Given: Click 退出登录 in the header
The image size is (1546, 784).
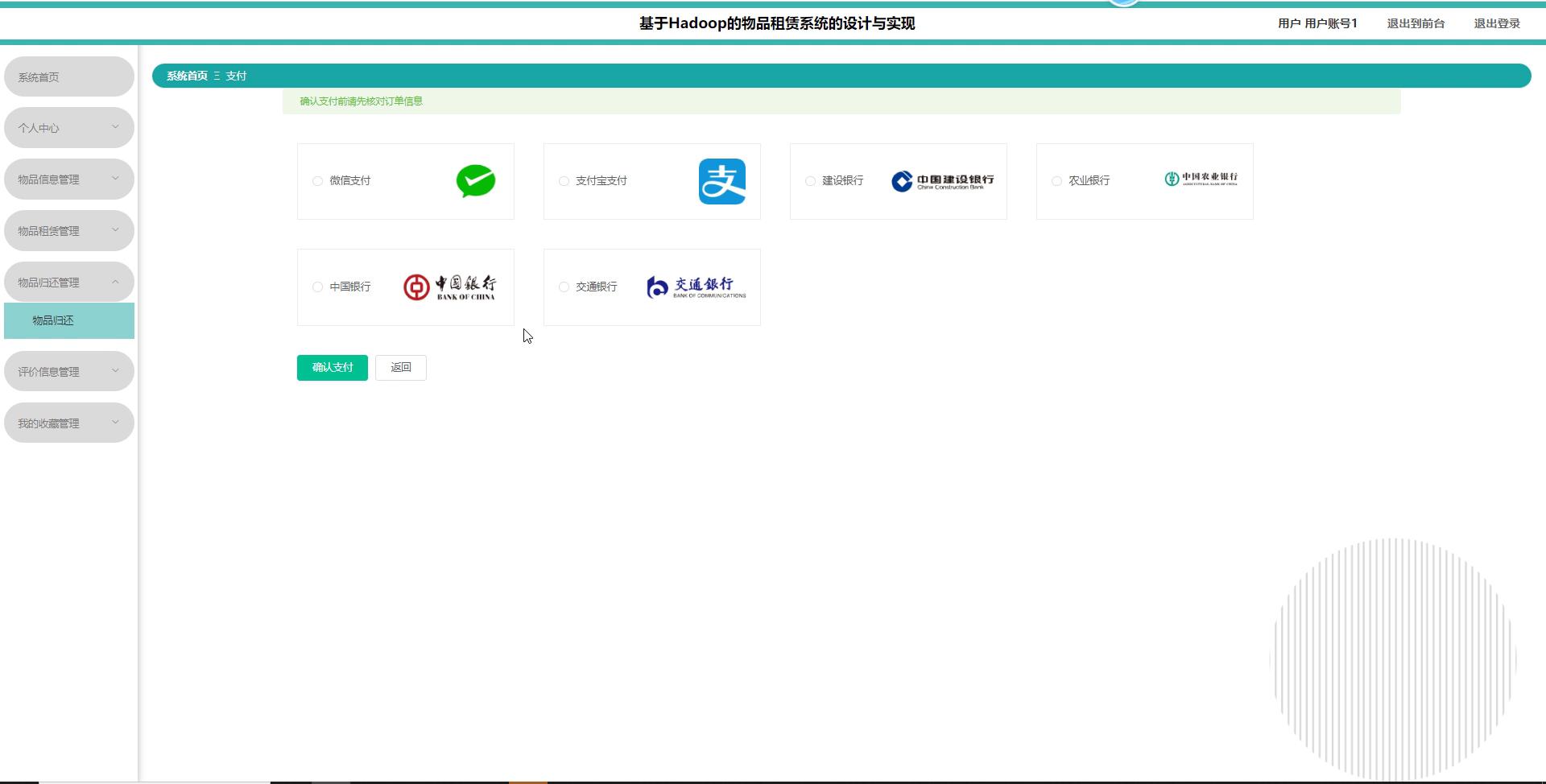Looking at the screenshot, I should tap(1497, 23).
